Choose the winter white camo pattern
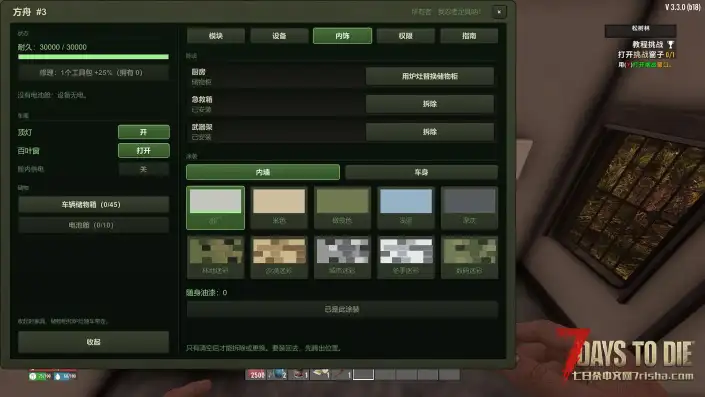Image resolution: width=705 pixels, height=397 pixels. (x=406, y=257)
